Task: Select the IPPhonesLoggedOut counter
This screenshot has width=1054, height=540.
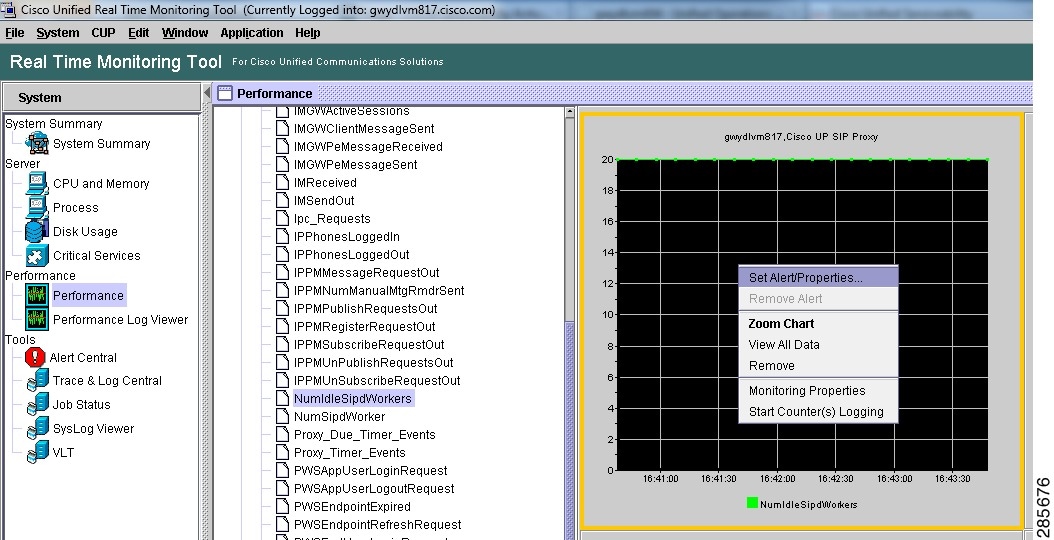Action: [352, 255]
